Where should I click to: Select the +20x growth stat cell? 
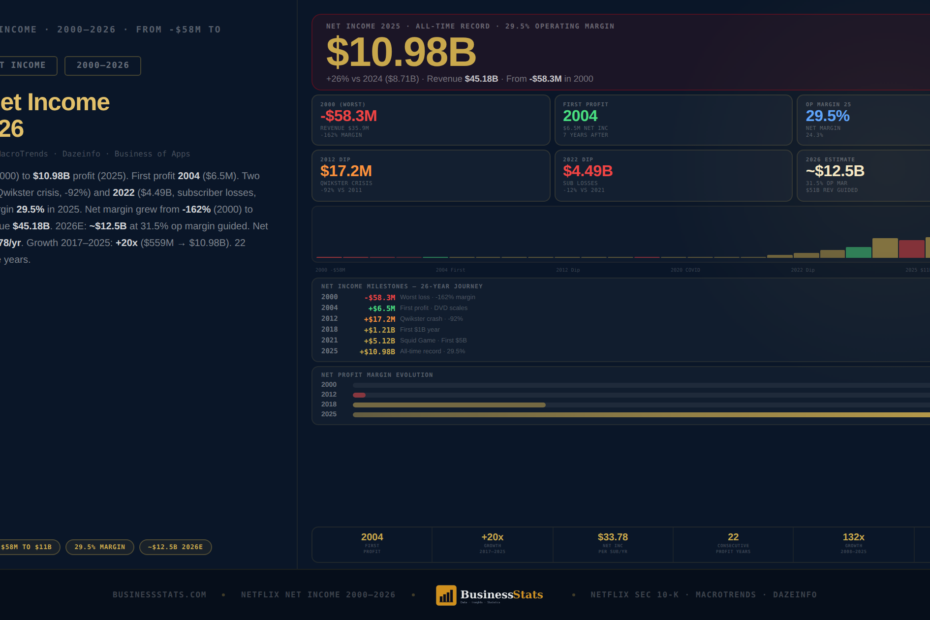click(x=492, y=543)
